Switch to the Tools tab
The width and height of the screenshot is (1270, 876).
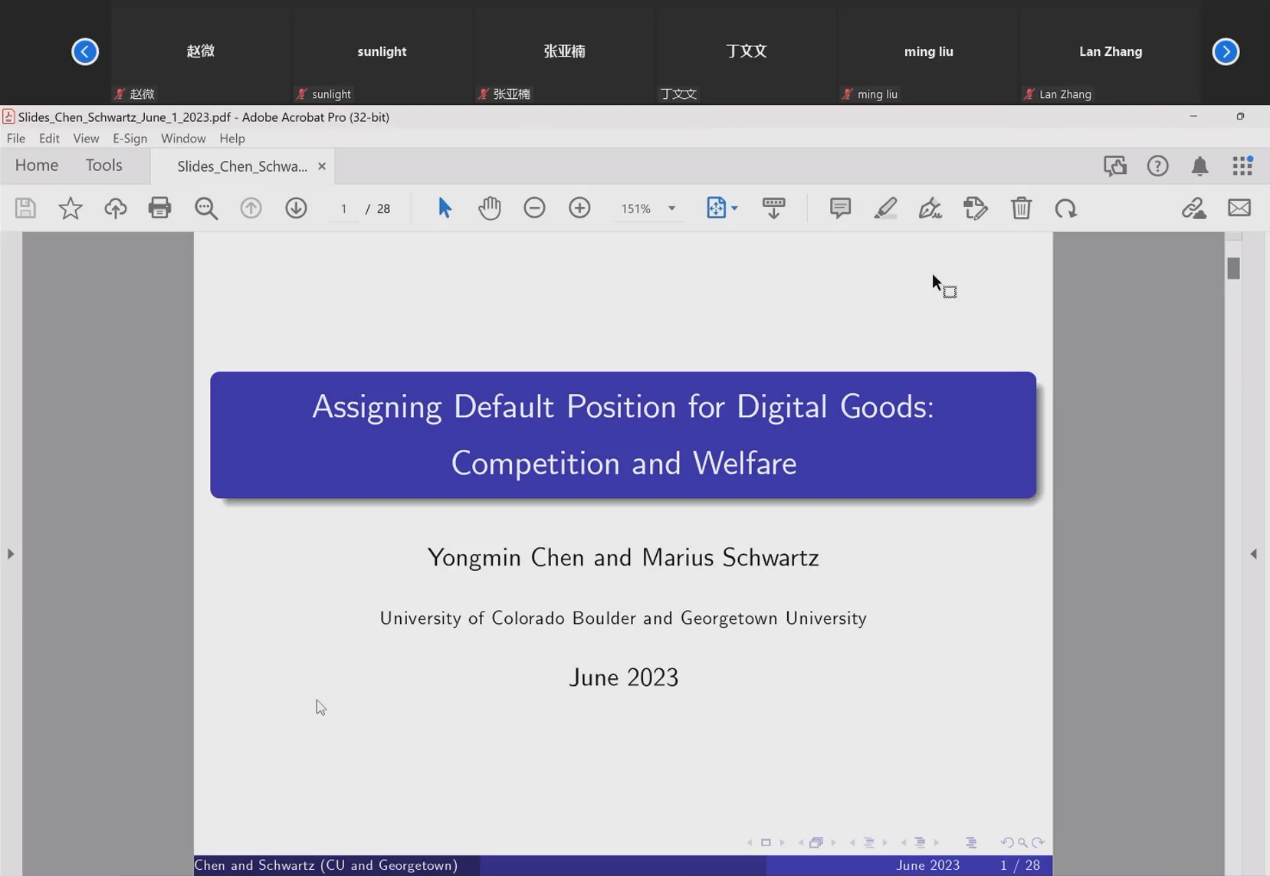(104, 166)
